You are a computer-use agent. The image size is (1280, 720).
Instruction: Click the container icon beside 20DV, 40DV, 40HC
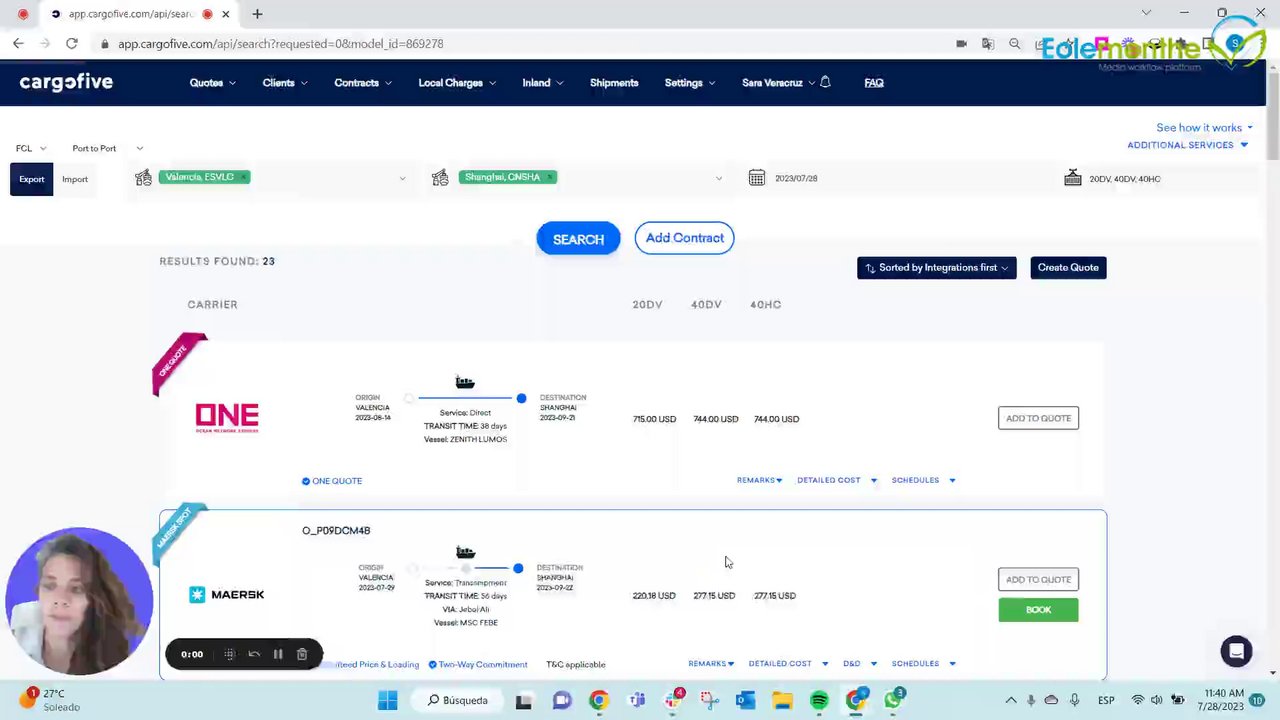1073,178
